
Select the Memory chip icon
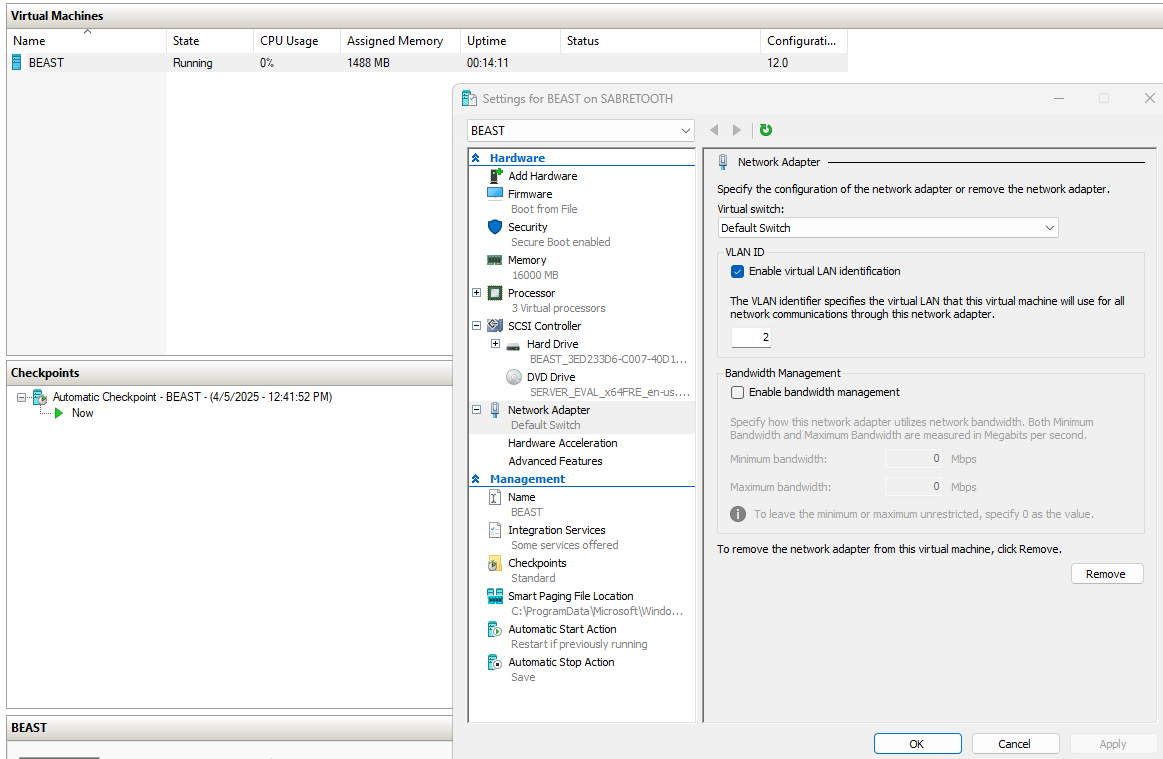coord(495,260)
